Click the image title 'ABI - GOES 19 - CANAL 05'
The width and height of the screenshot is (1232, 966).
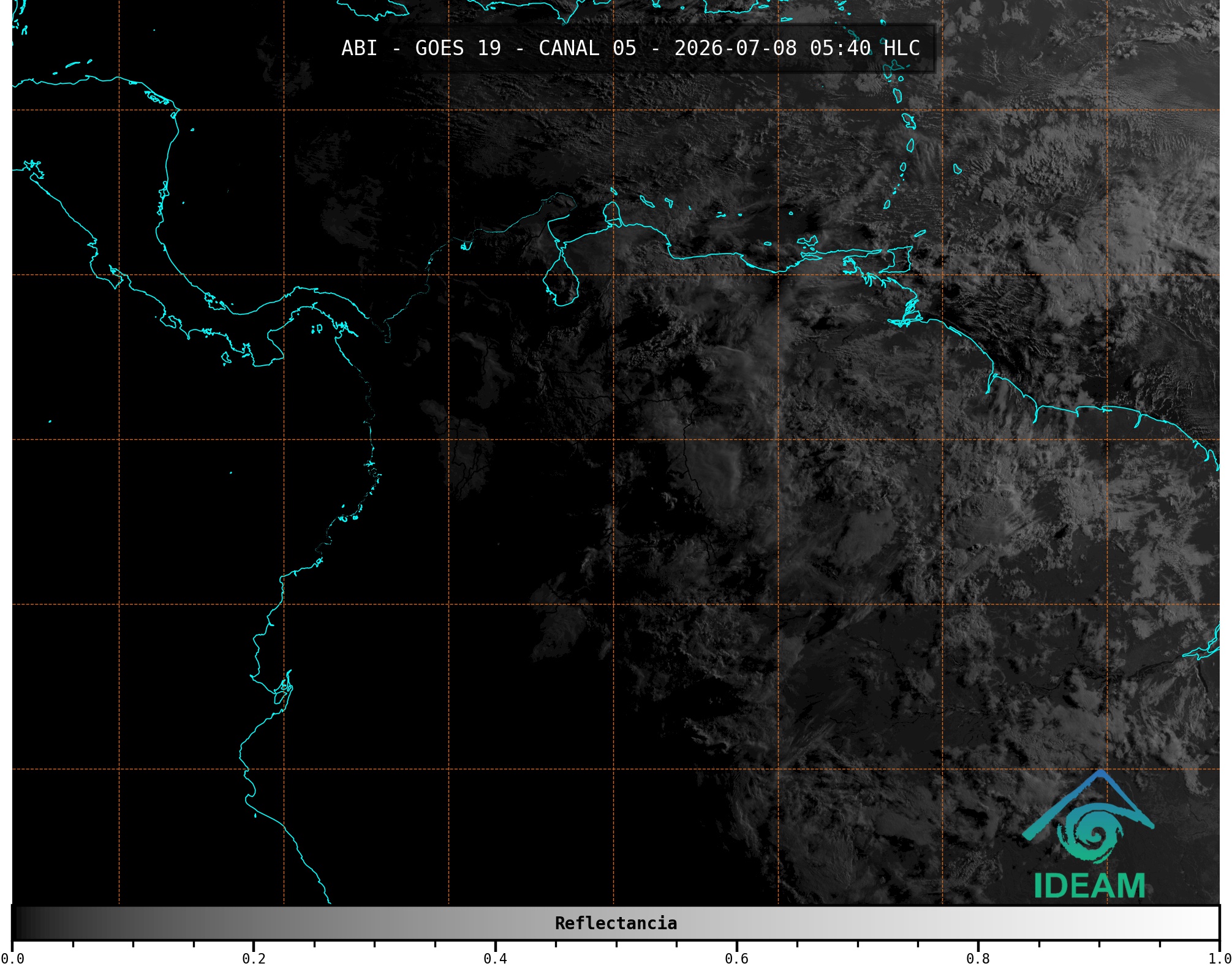pos(489,48)
